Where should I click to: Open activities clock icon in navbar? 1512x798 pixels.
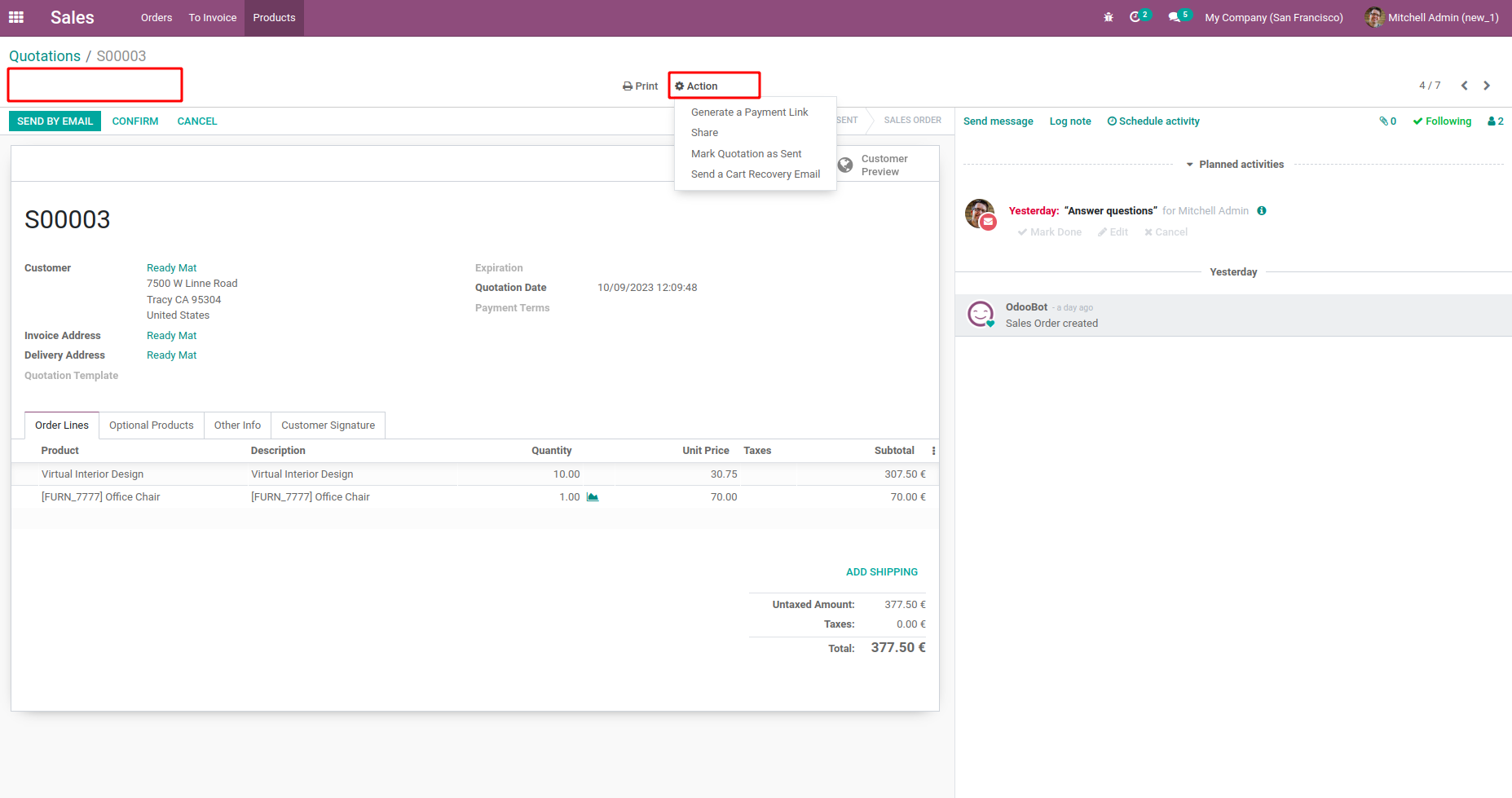pyautogui.click(x=1135, y=17)
